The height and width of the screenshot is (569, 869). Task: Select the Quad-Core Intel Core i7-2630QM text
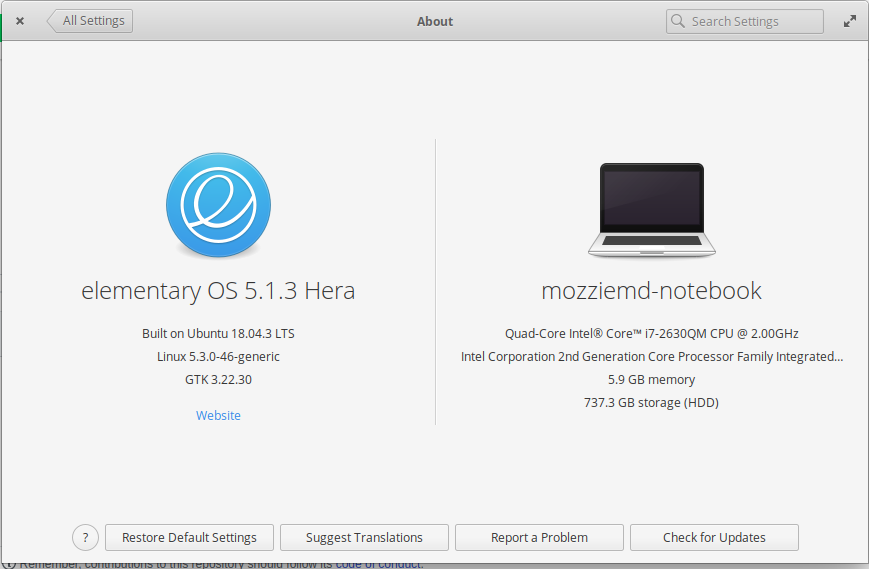tap(652, 334)
